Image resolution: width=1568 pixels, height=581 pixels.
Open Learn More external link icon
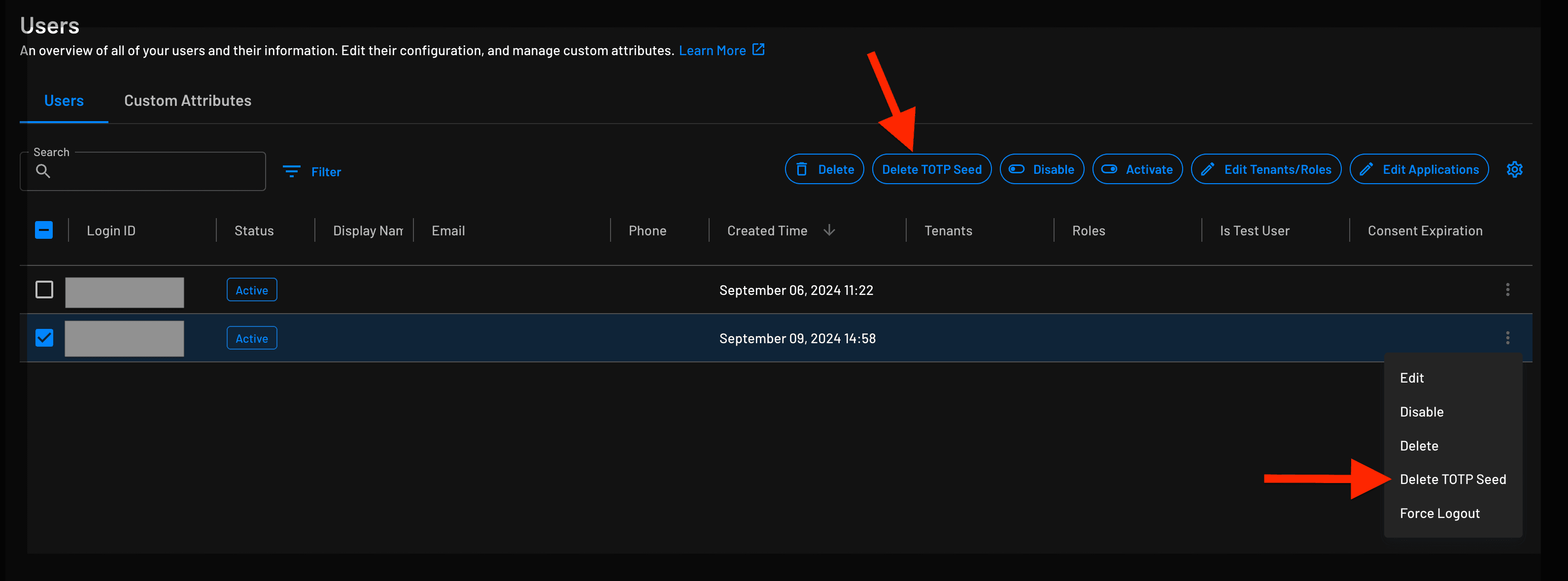758,49
